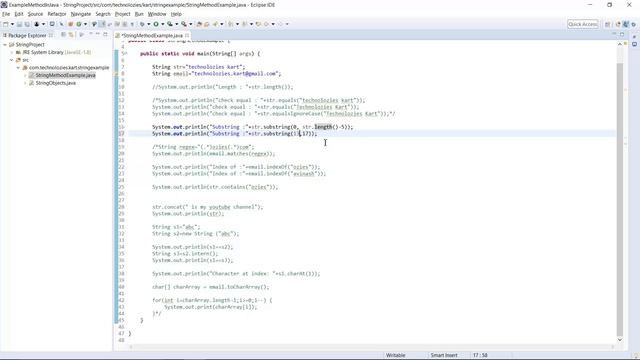Collapse the StringProject tree node
The width and height of the screenshot is (640, 360).
5,44
